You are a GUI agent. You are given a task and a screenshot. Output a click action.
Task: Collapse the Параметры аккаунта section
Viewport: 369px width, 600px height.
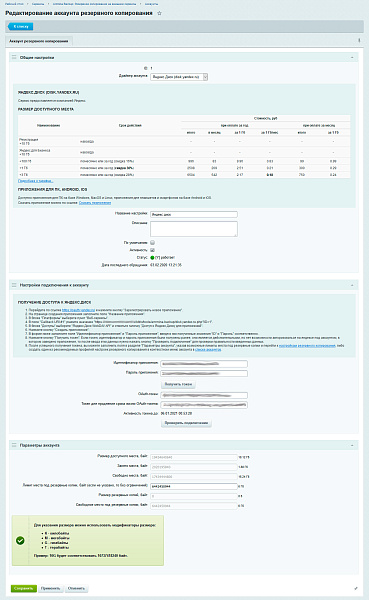pyautogui.click(x=352, y=445)
